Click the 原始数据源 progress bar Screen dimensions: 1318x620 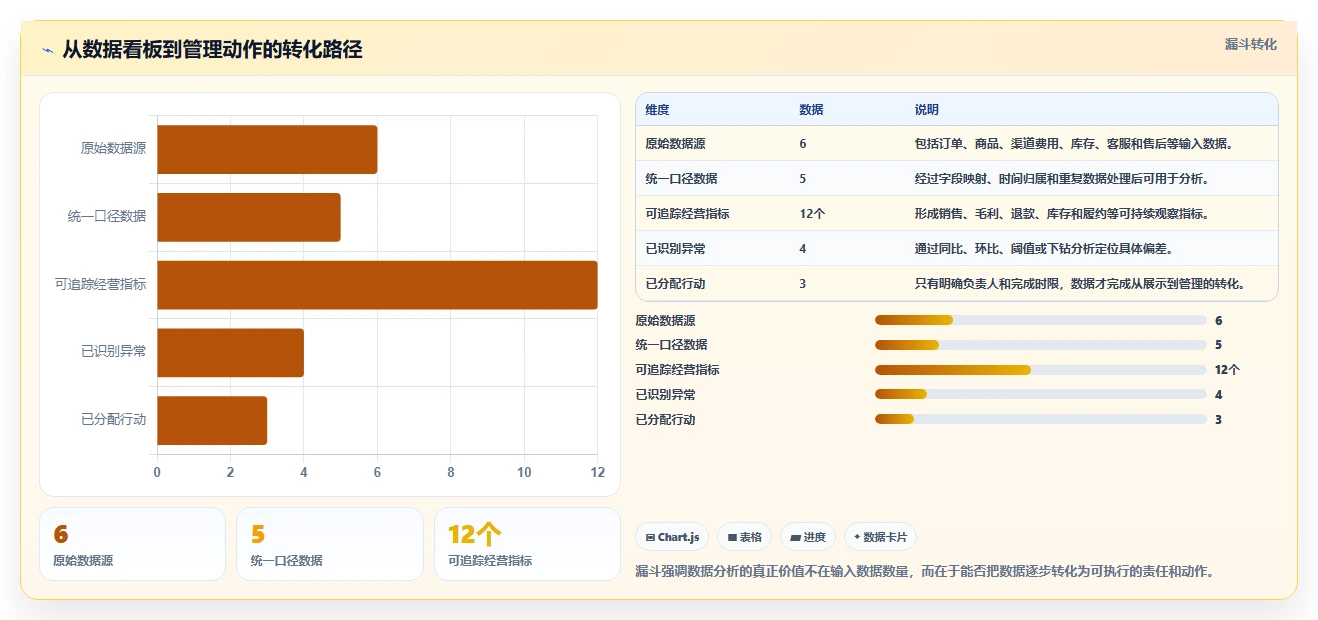pyautogui.click(x=1041, y=320)
